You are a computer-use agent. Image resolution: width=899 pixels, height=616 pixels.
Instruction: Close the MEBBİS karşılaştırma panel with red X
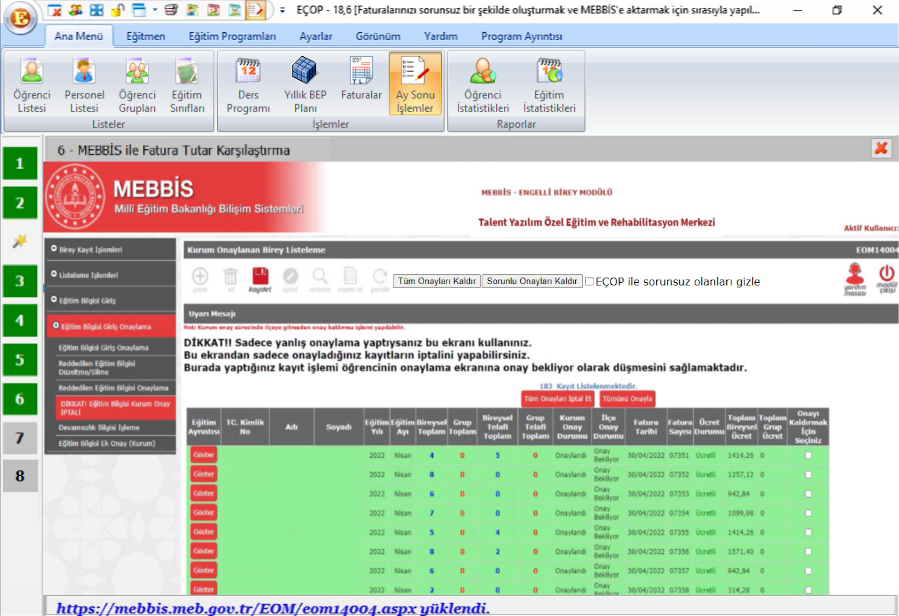click(881, 149)
